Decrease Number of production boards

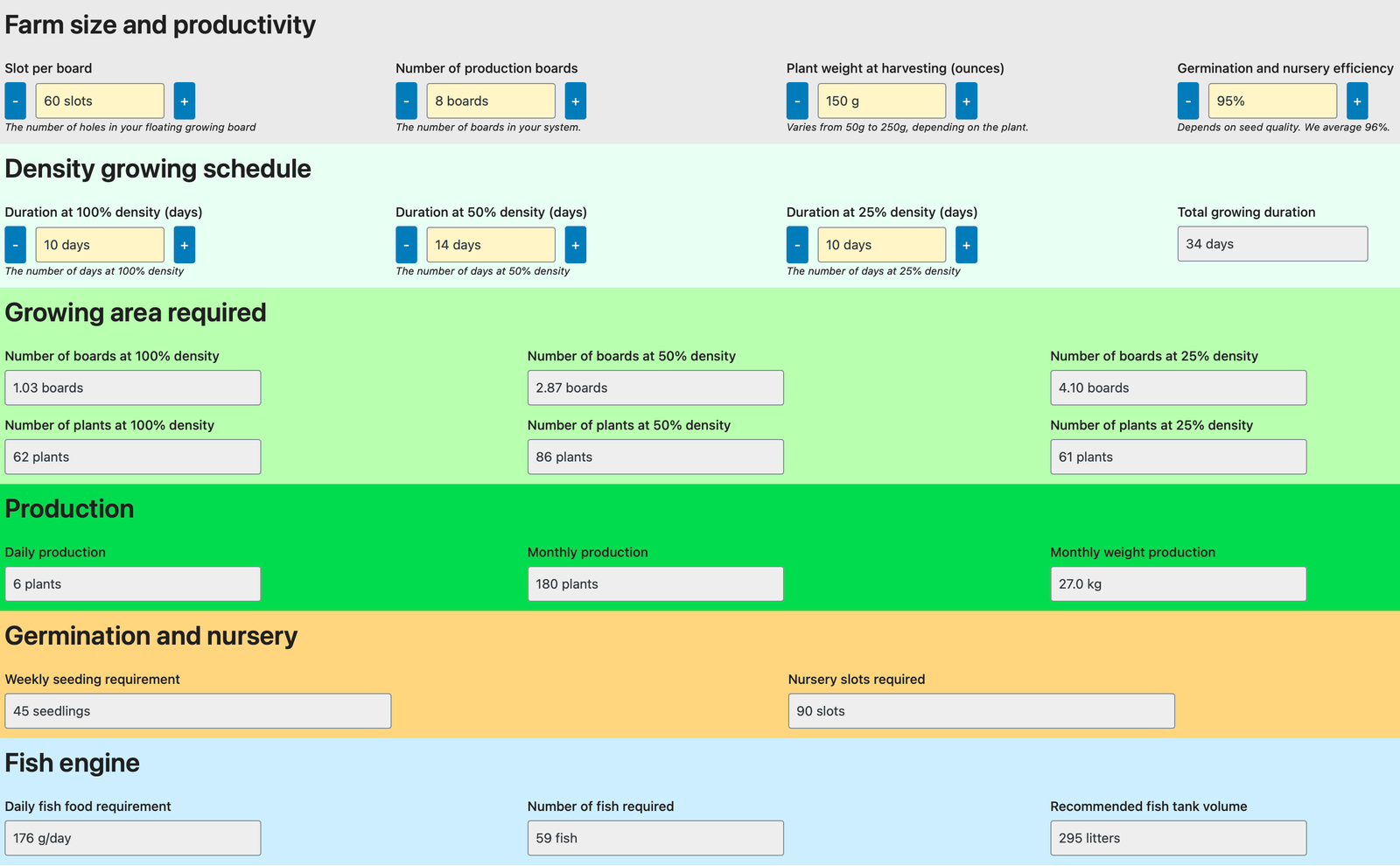click(x=406, y=101)
